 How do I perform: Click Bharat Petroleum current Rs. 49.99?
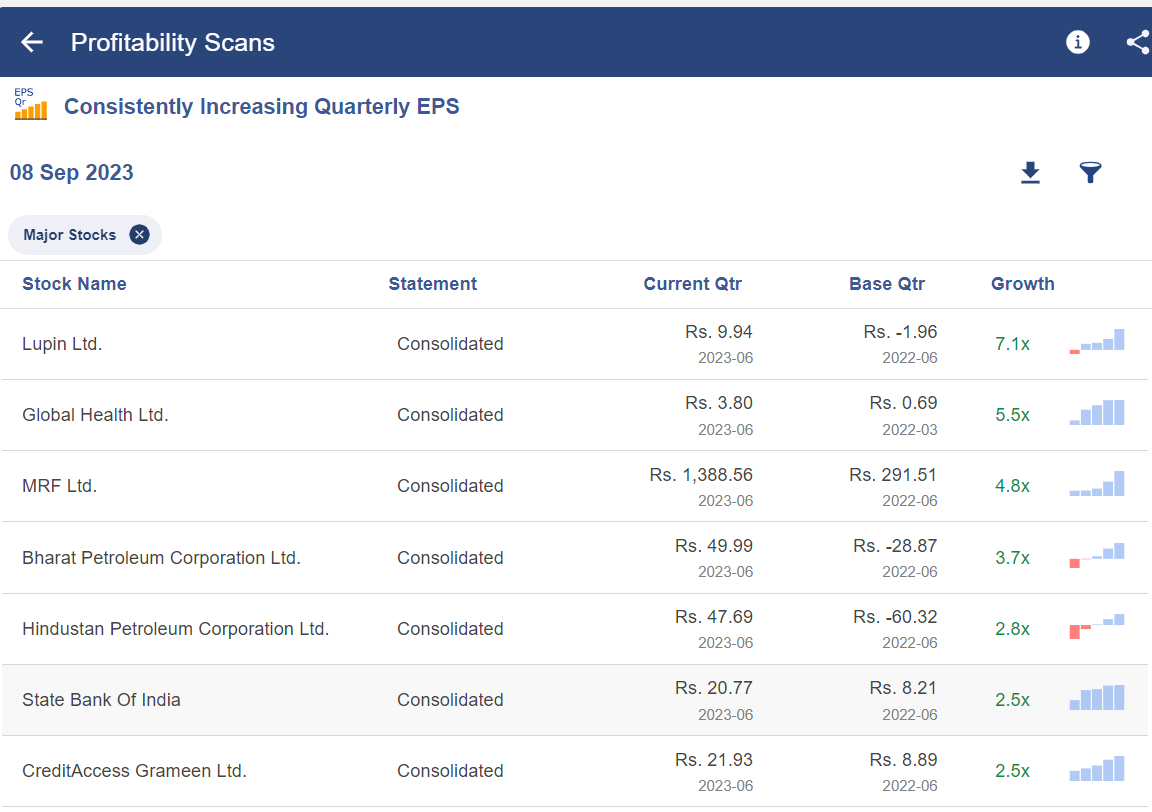point(713,547)
